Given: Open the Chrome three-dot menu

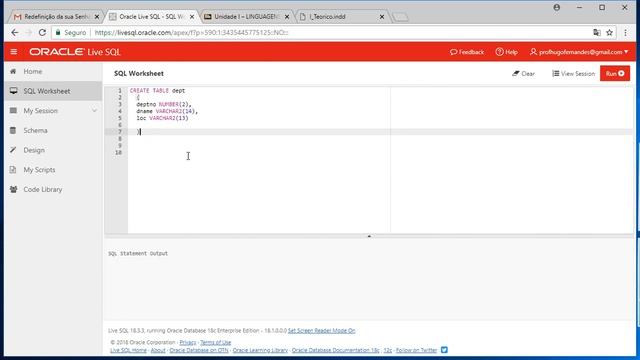Looking at the screenshot, I should (625, 32).
